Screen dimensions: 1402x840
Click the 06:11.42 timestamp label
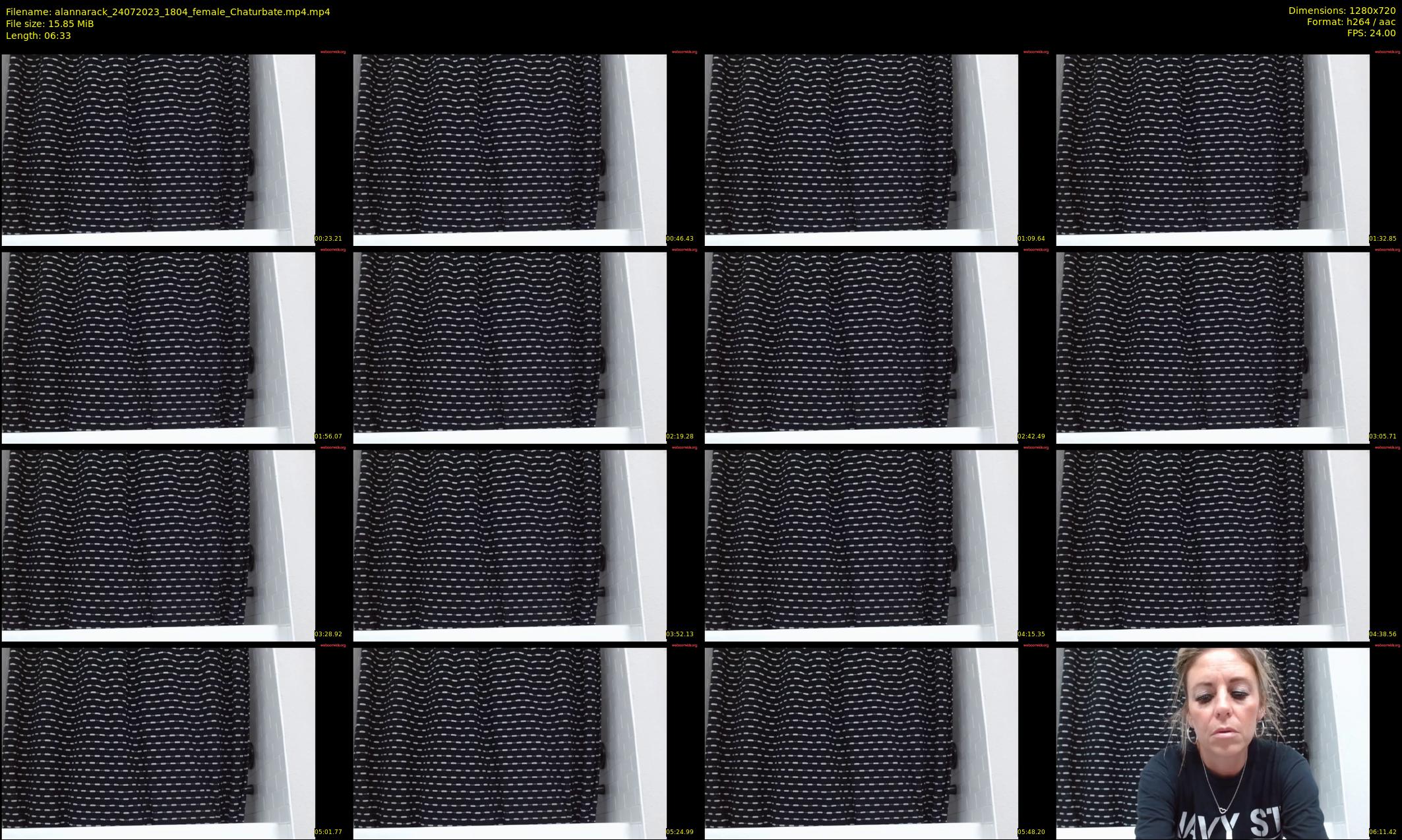tap(1383, 832)
